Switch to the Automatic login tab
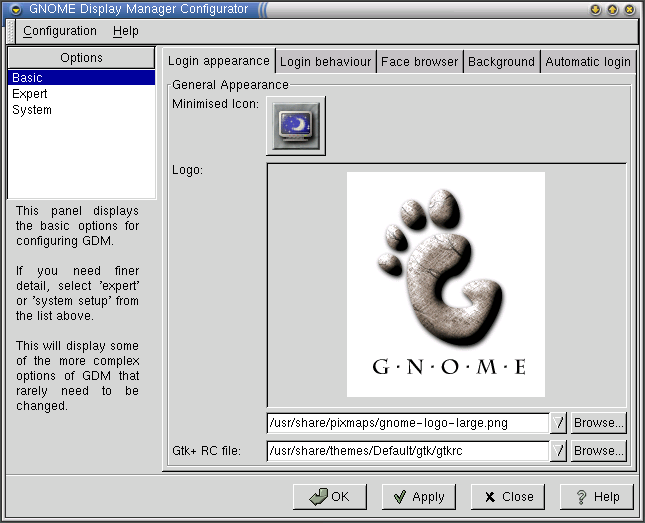645x523 pixels. coord(587,62)
